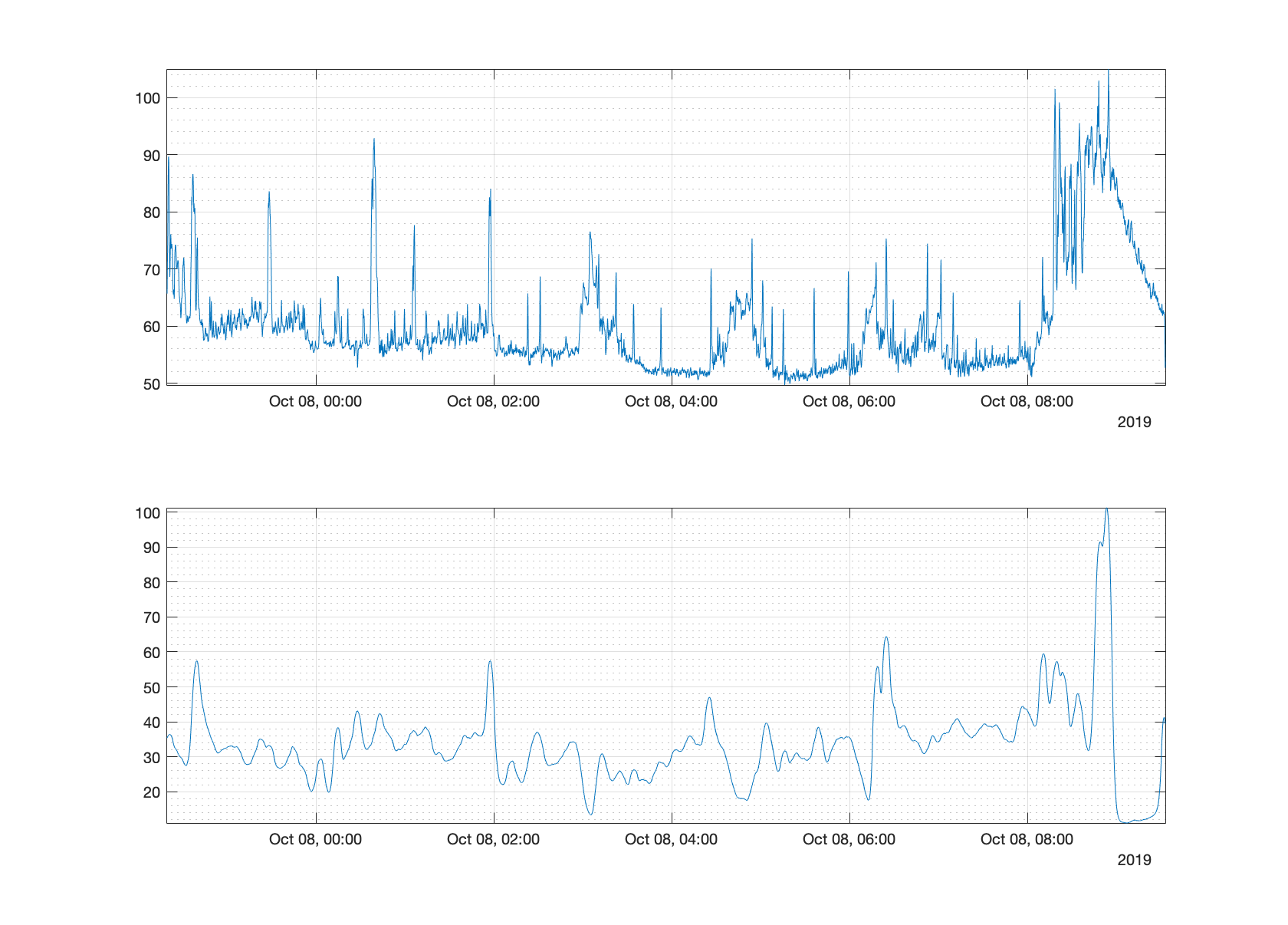
Task: Click the "Oct 08, 08:00" tick label on top axis
Action: click(x=1029, y=400)
